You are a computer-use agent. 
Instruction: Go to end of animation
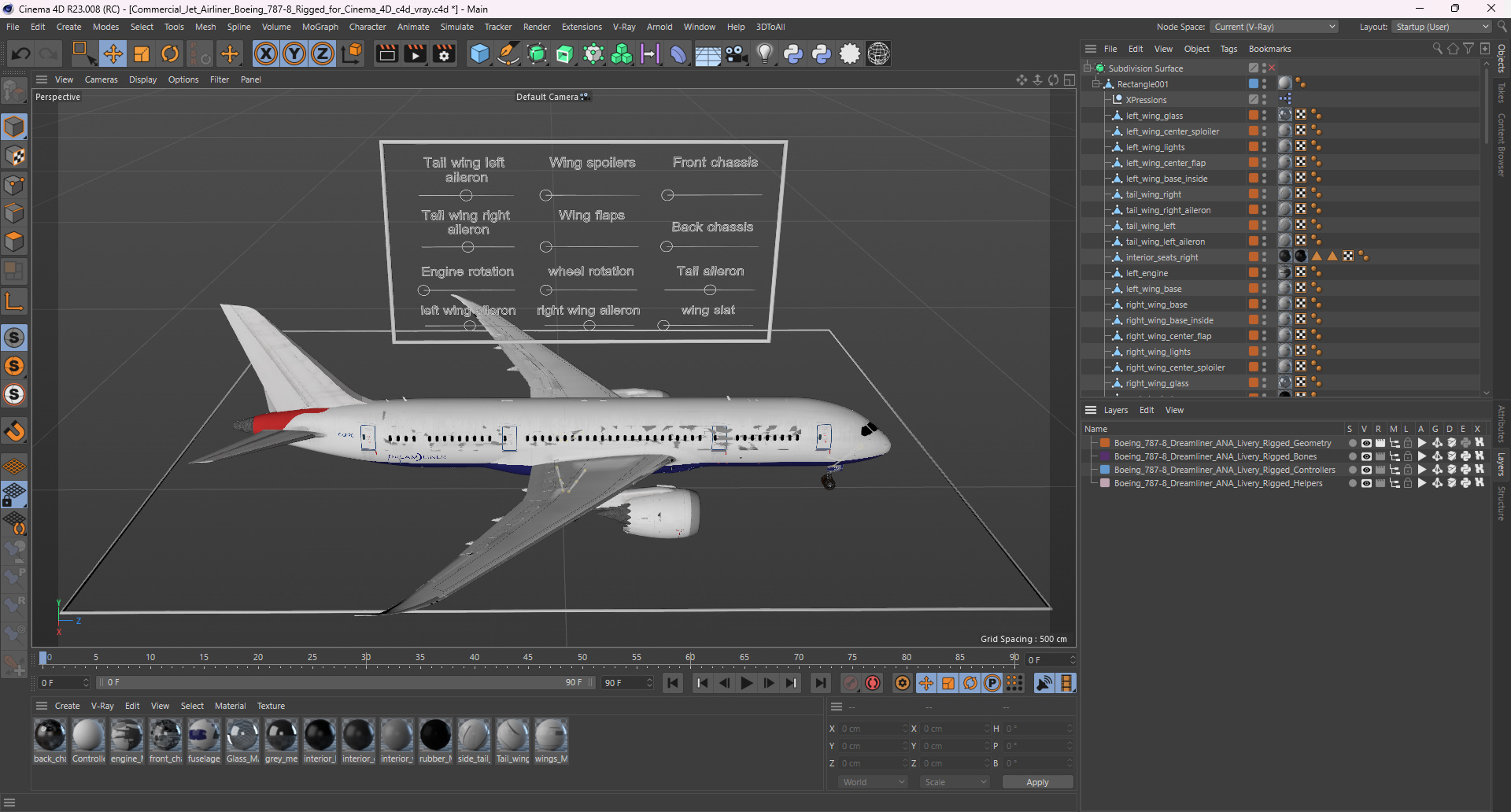(x=820, y=683)
